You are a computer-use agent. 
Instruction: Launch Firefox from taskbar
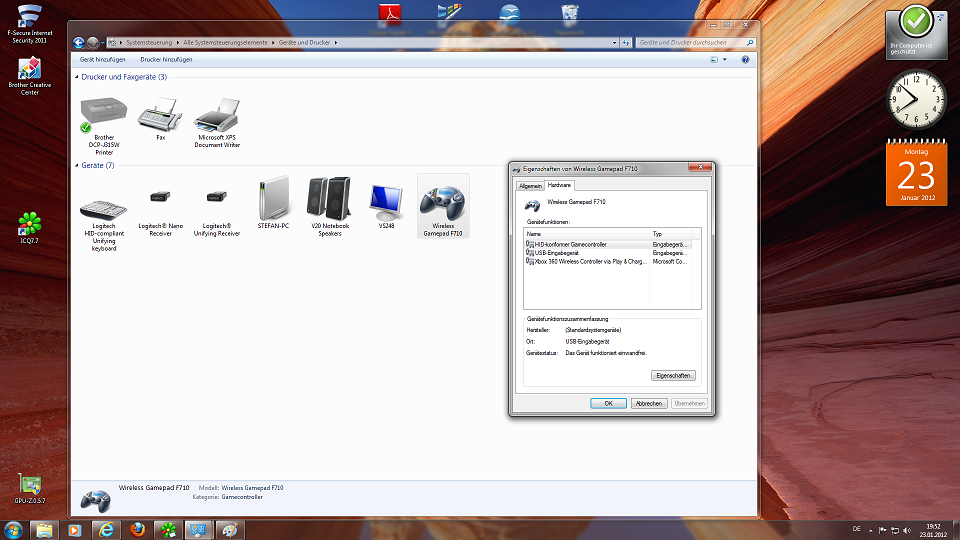tap(137, 530)
